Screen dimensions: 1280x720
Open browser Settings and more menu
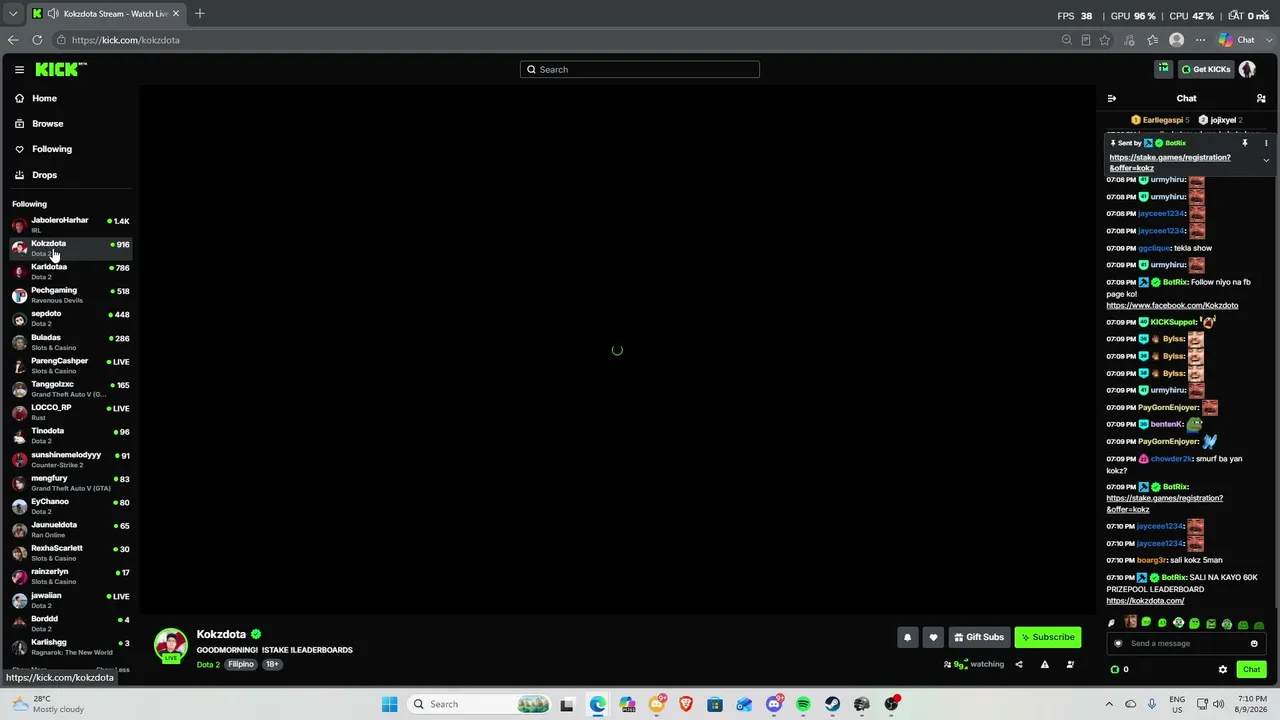(1200, 40)
